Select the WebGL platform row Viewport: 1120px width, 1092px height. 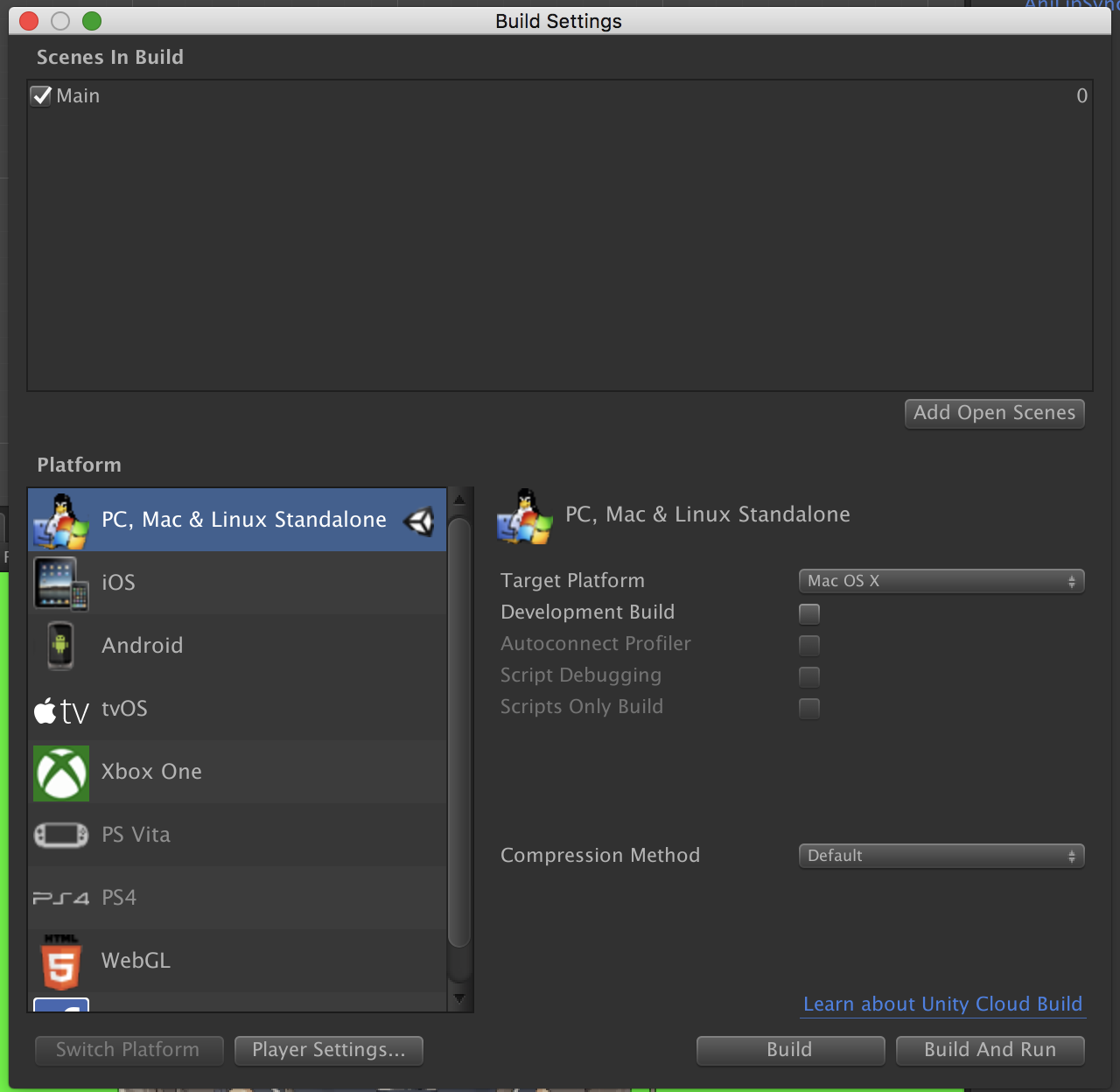[237, 961]
